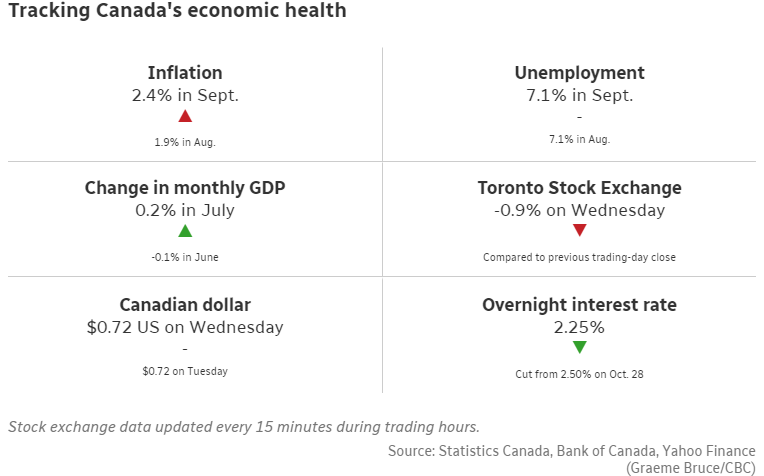Click the 2.4% in Sept. inflation value

[185, 96]
